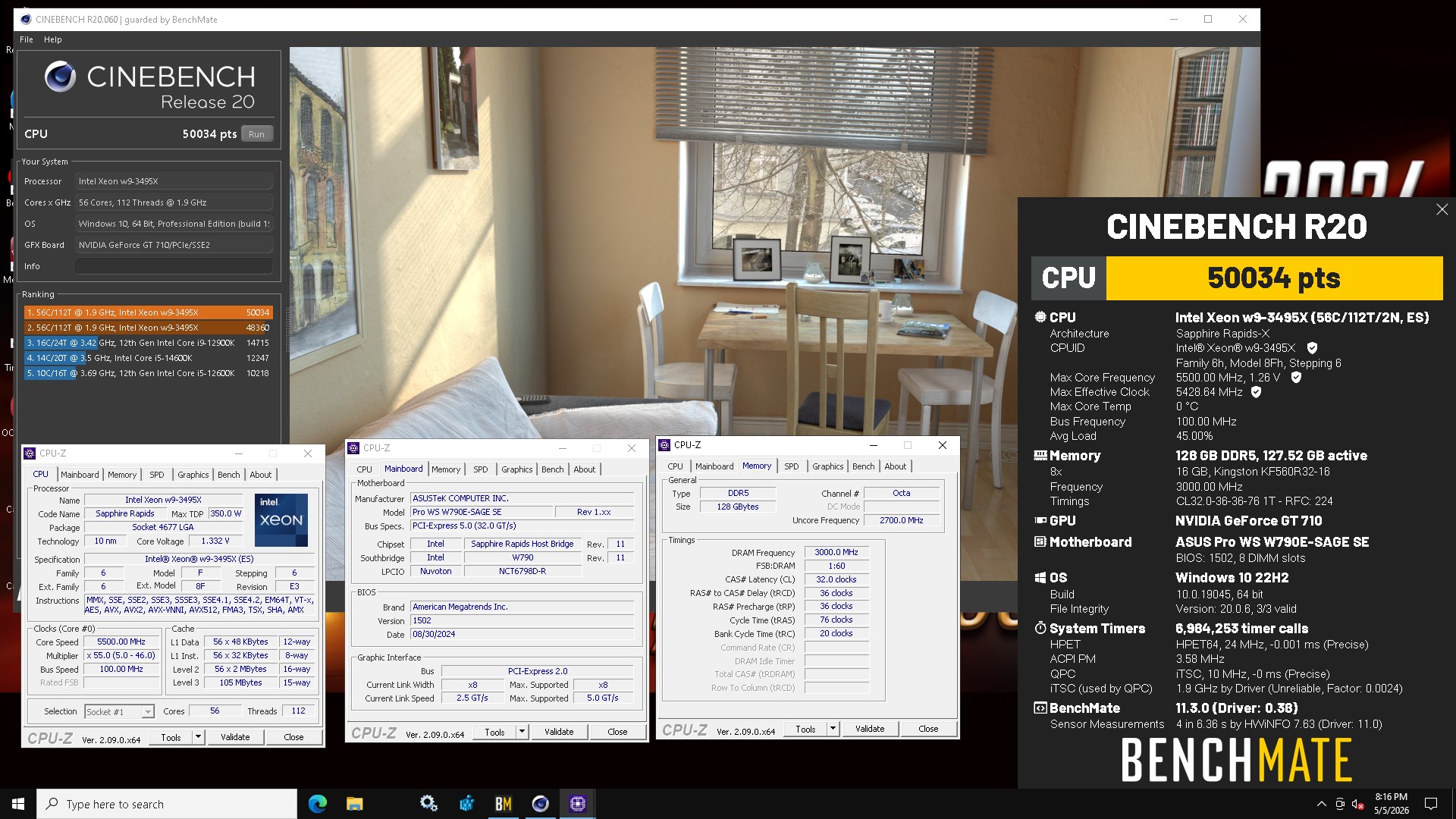Click the GPU icon beside GPU heading
This screenshot has height=819, width=1456.
pyautogui.click(x=1040, y=521)
